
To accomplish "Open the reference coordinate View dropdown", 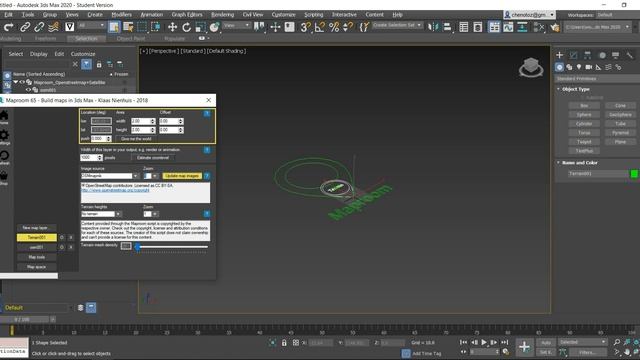I will point(236,26).
